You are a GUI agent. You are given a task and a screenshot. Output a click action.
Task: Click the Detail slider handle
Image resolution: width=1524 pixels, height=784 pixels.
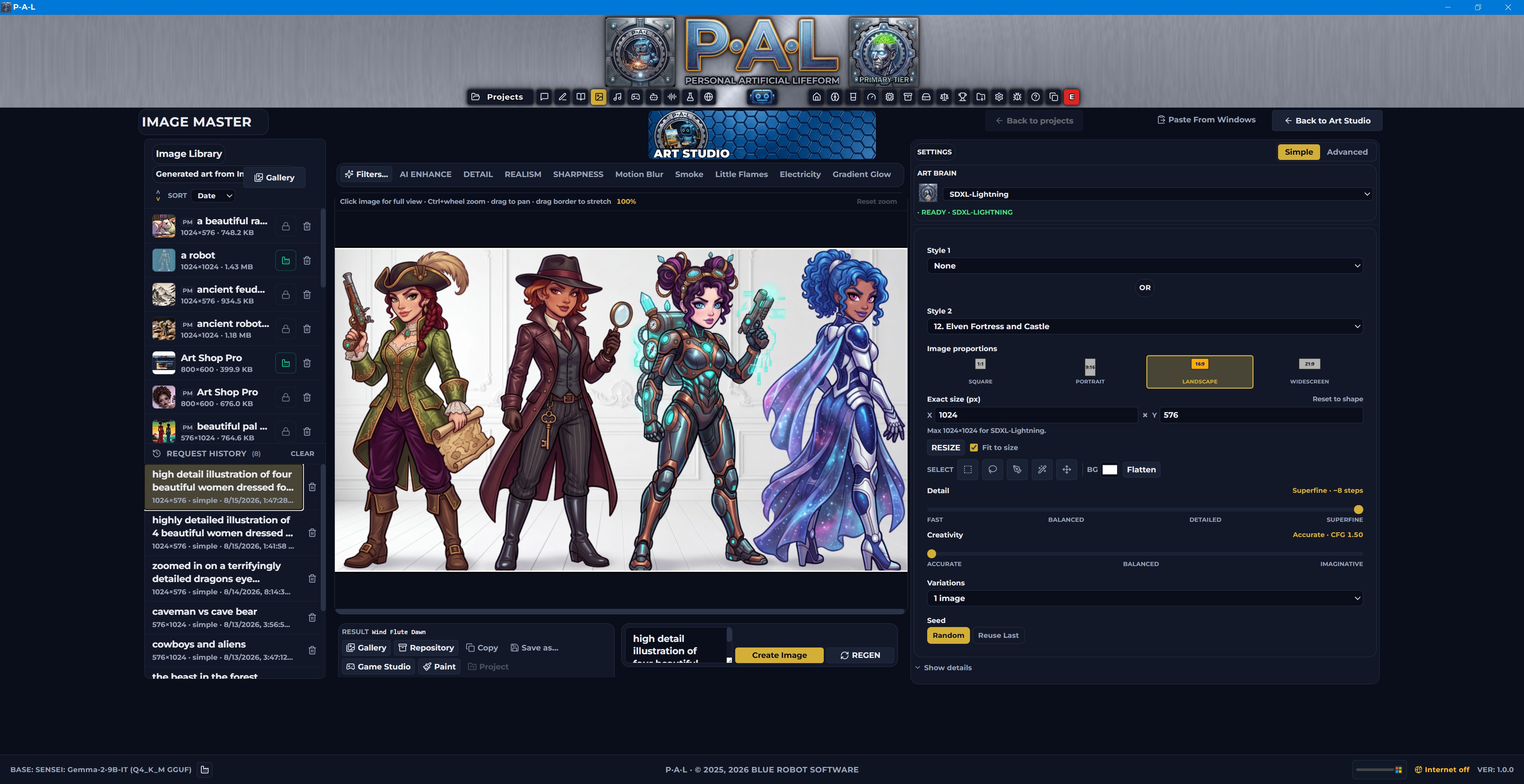1358,510
